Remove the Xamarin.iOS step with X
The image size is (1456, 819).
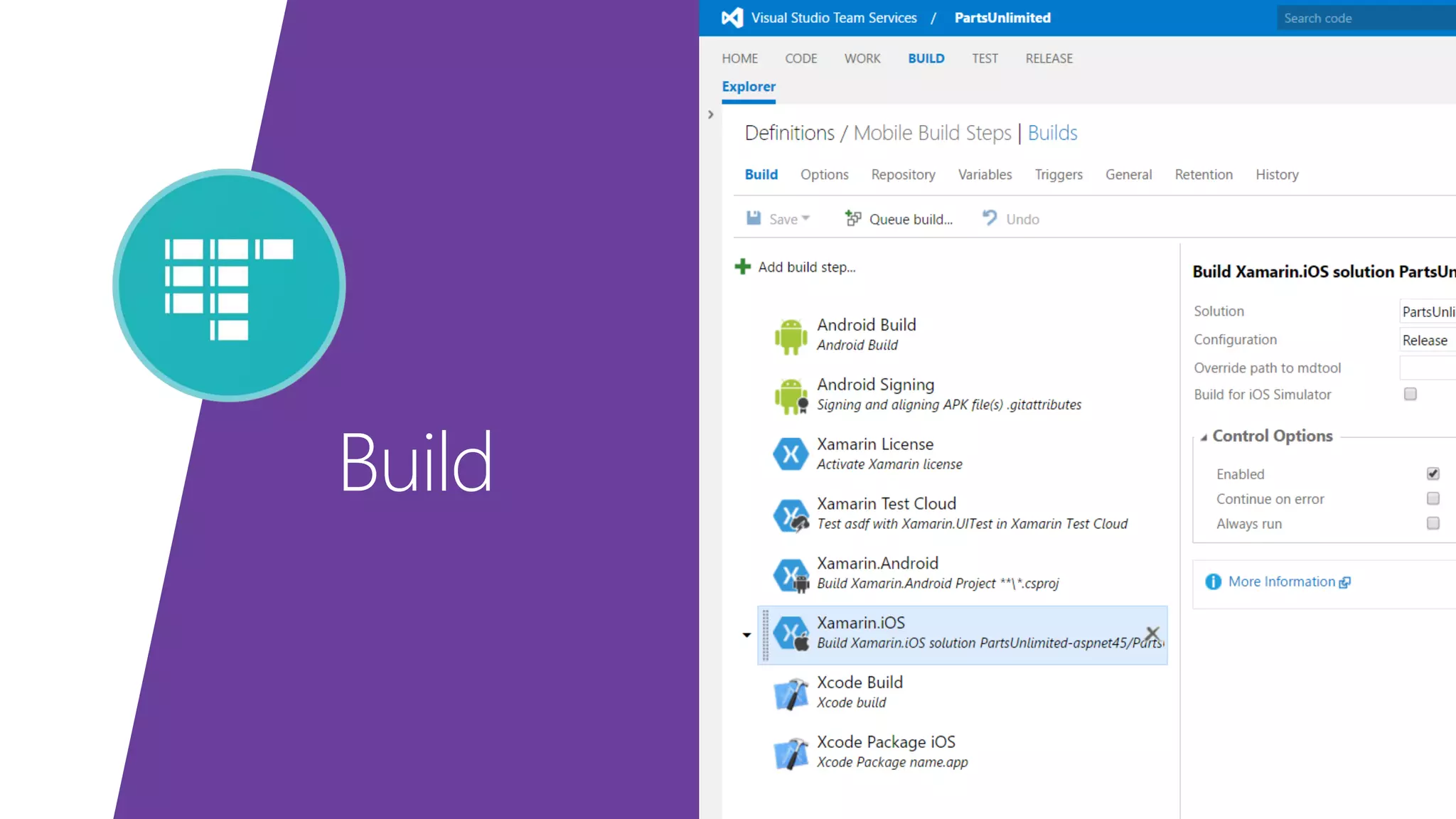pos(1152,633)
